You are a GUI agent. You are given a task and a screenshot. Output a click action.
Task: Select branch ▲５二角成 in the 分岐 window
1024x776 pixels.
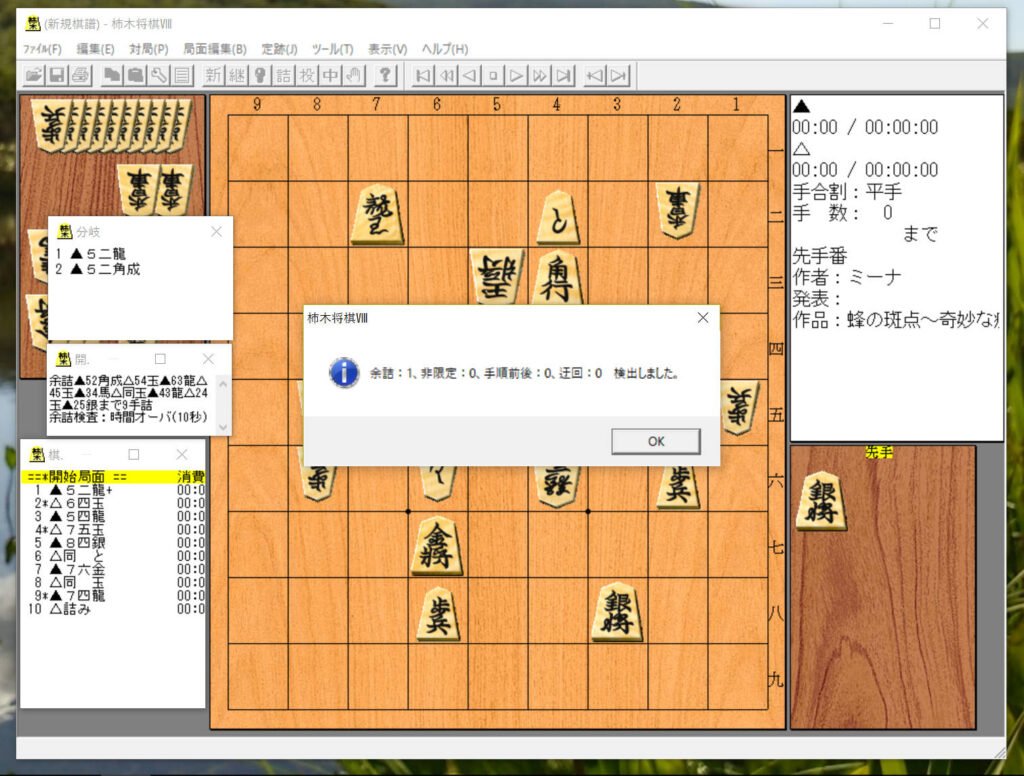coord(105,269)
